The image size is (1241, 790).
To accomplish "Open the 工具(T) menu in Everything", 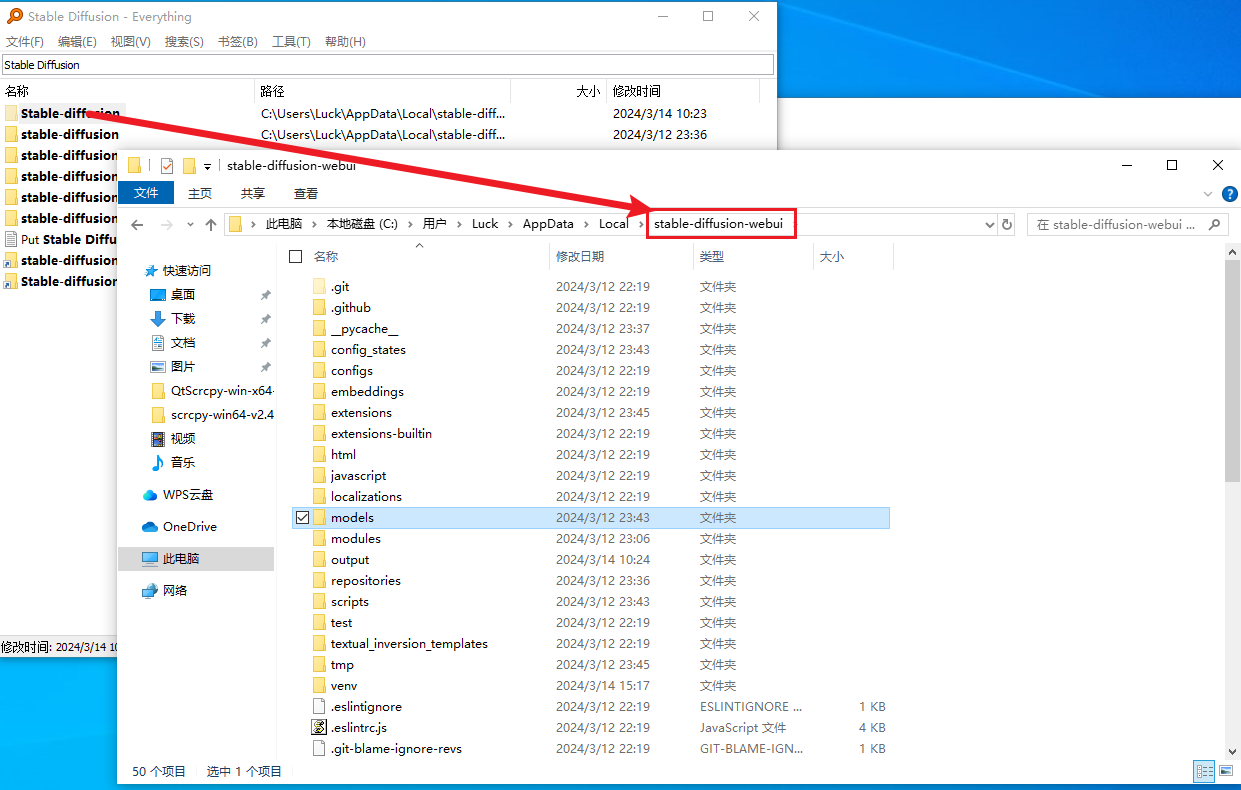I will 291,42.
